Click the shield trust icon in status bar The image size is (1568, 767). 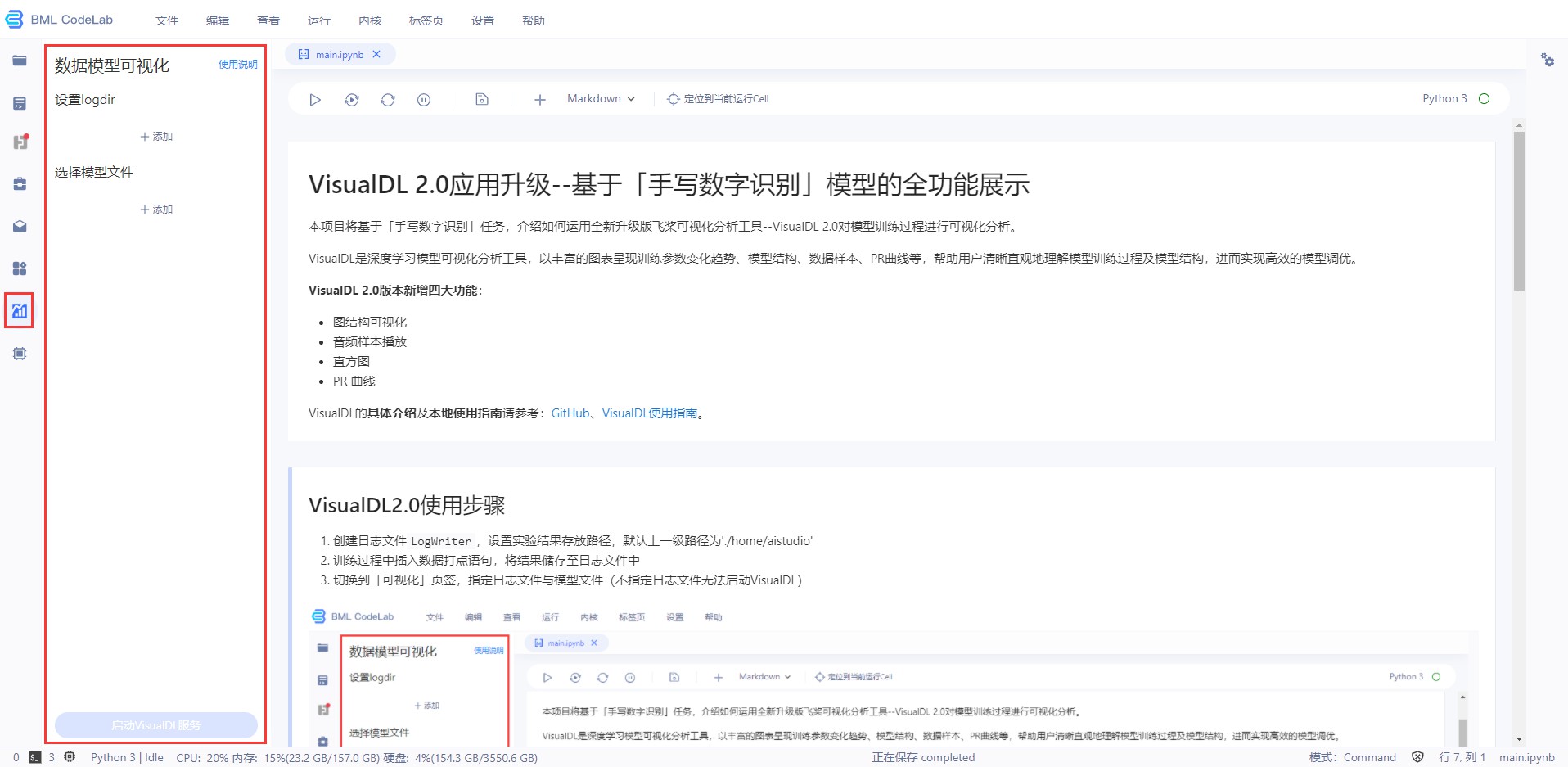pos(1418,757)
